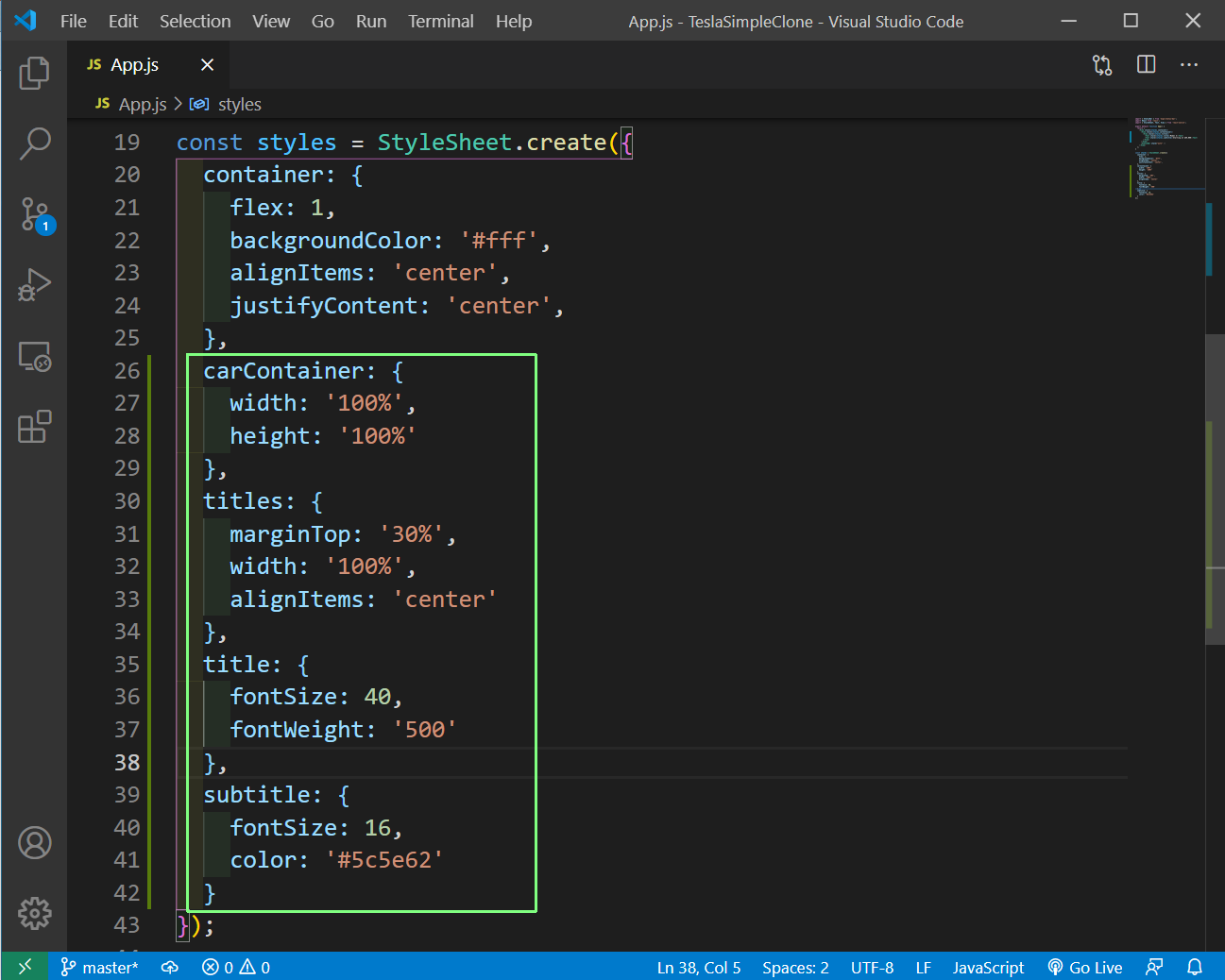Screen dimensions: 1225x980
Task: Click the '#fff' backgroundColor value
Action: [x=499, y=241]
